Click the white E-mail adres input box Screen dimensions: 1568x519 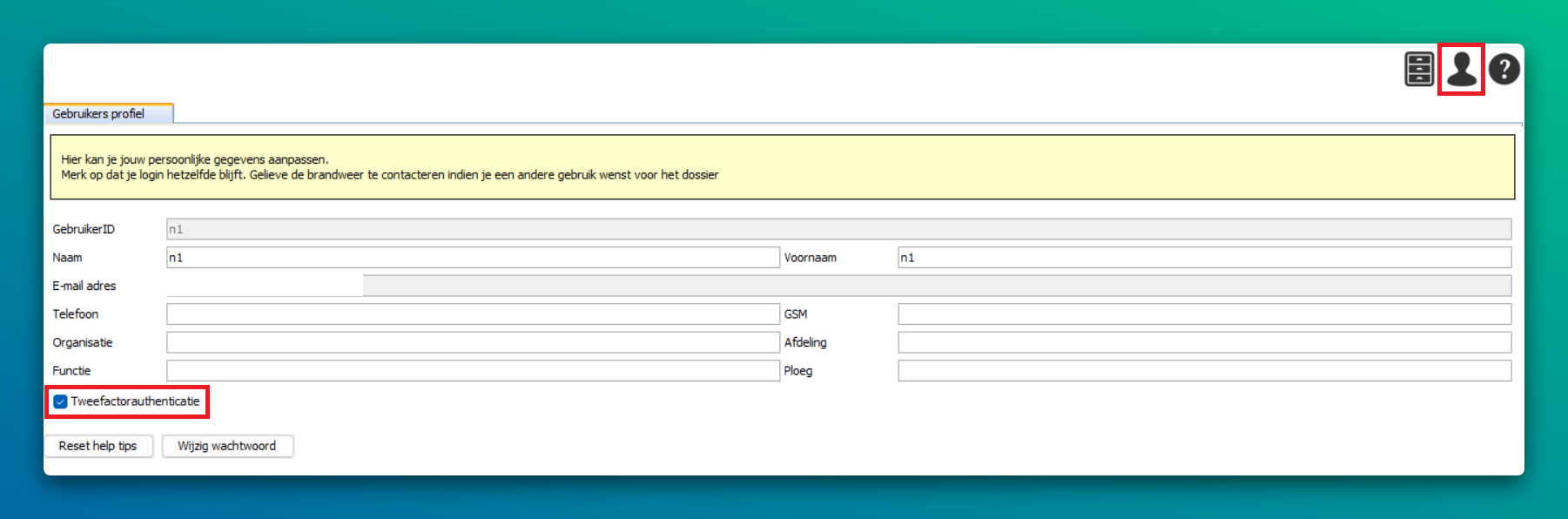click(264, 286)
